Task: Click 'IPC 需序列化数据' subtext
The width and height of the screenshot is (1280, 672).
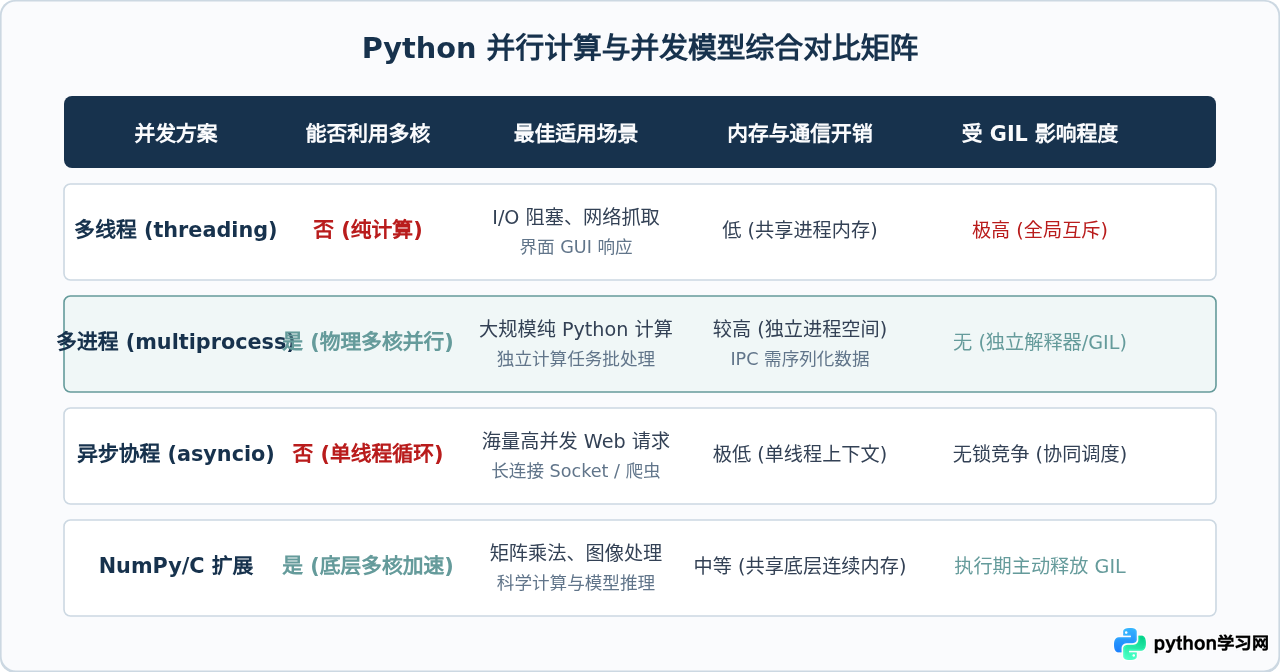Action: (x=800, y=359)
